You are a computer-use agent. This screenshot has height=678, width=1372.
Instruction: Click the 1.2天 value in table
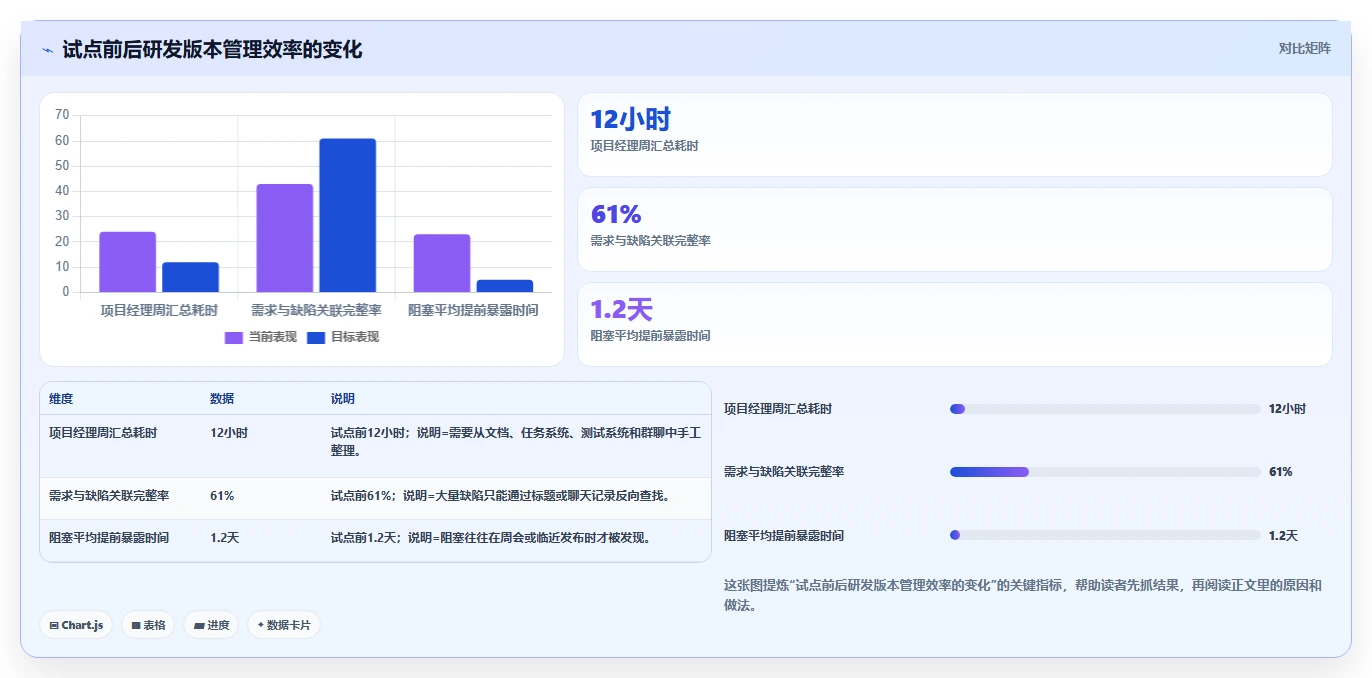coord(225,537)
